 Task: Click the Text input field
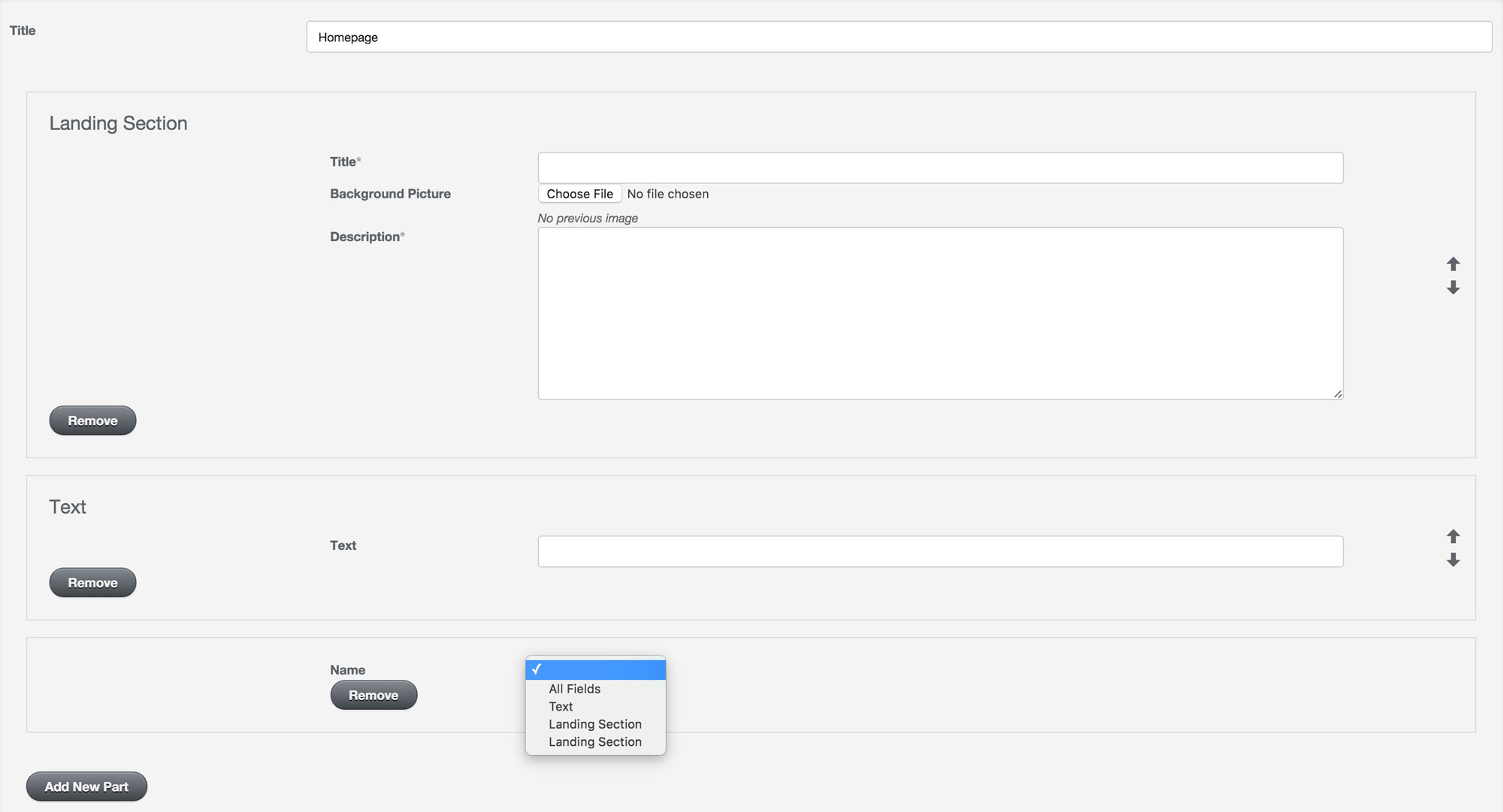(x=939, y=551)
